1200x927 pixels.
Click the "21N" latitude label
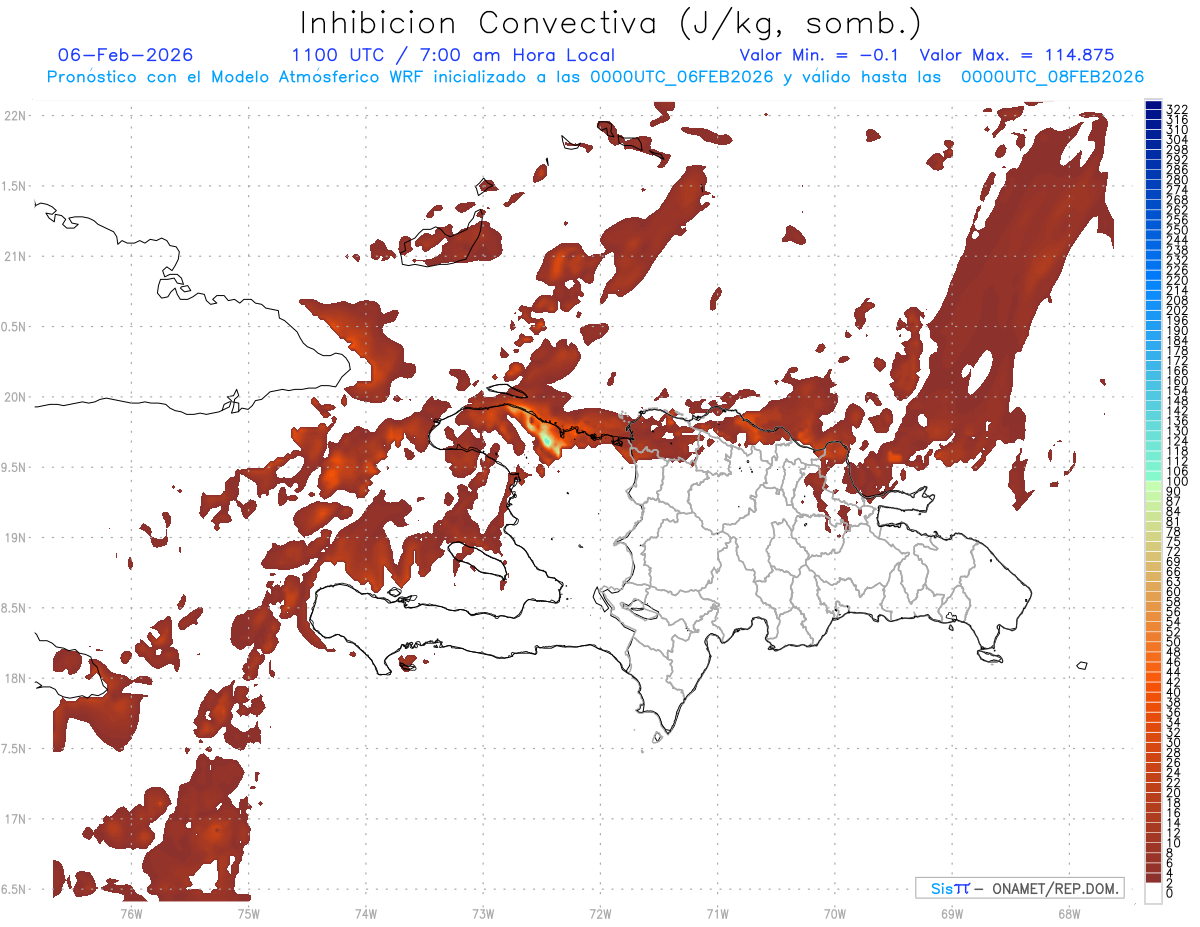[16, 256]
